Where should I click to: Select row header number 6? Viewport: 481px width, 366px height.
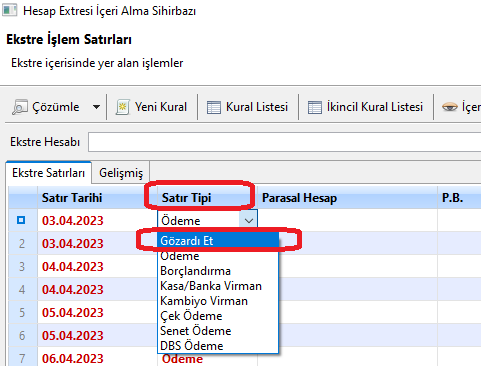pos(22,335)
